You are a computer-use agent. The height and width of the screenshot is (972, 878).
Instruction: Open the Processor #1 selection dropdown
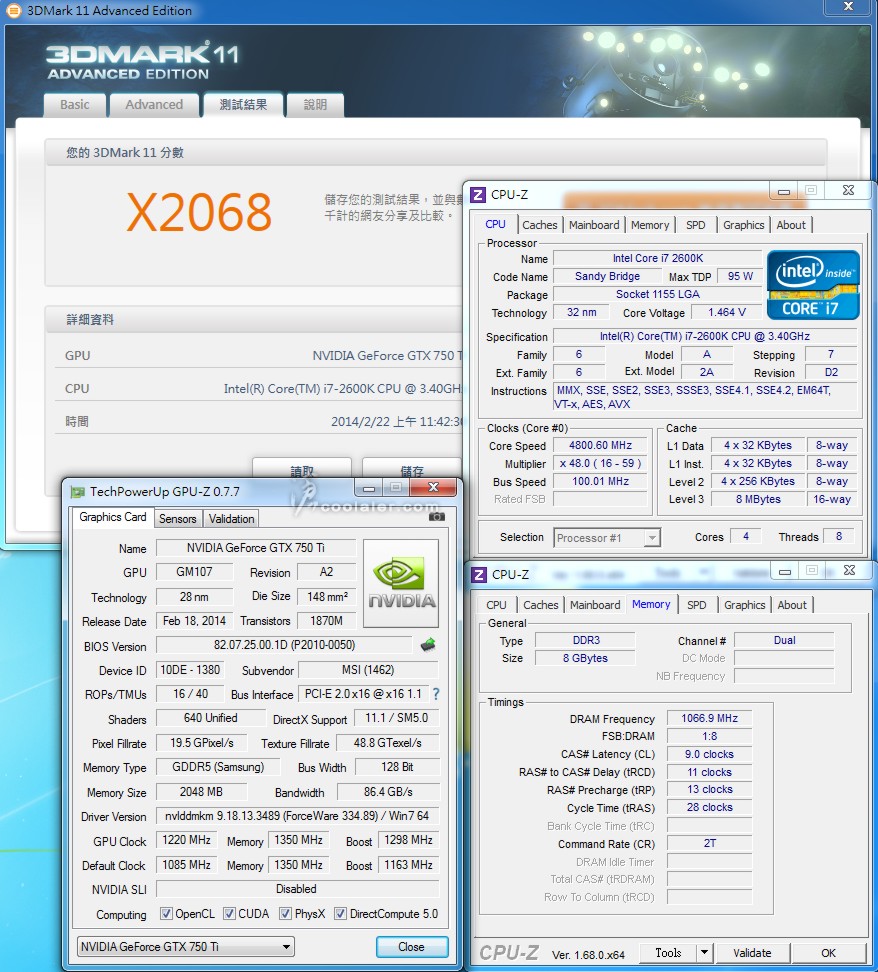[606, 537]
